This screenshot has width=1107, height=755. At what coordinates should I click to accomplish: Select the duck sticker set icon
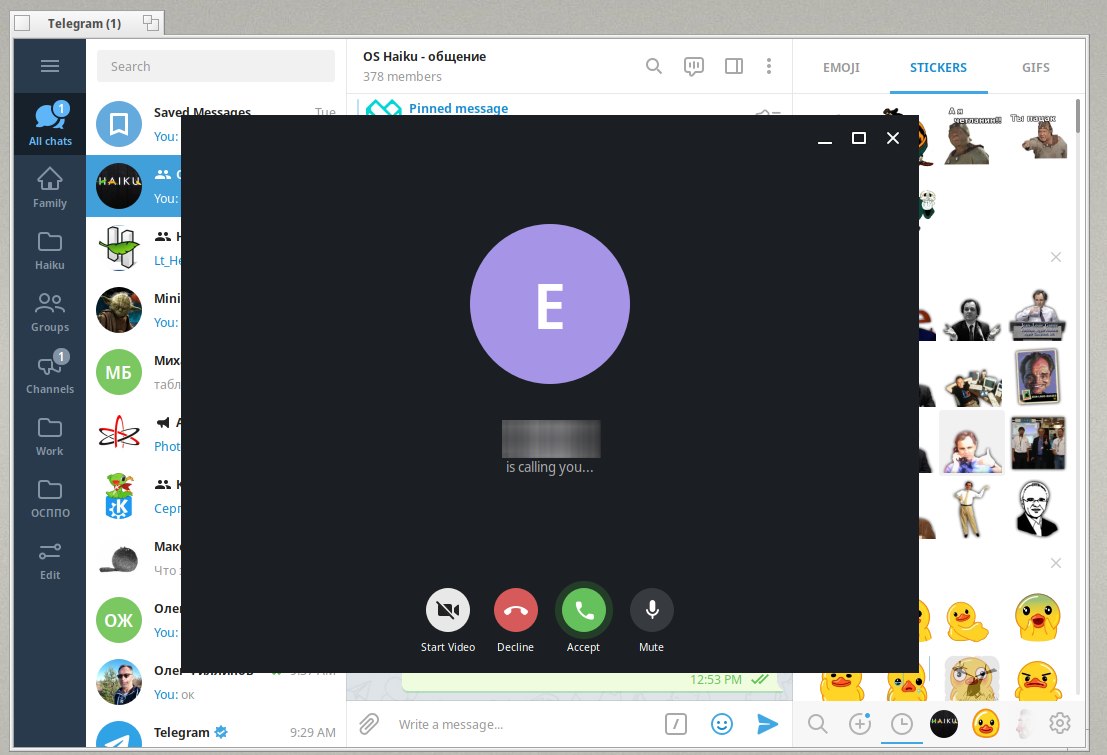[986, 723]
